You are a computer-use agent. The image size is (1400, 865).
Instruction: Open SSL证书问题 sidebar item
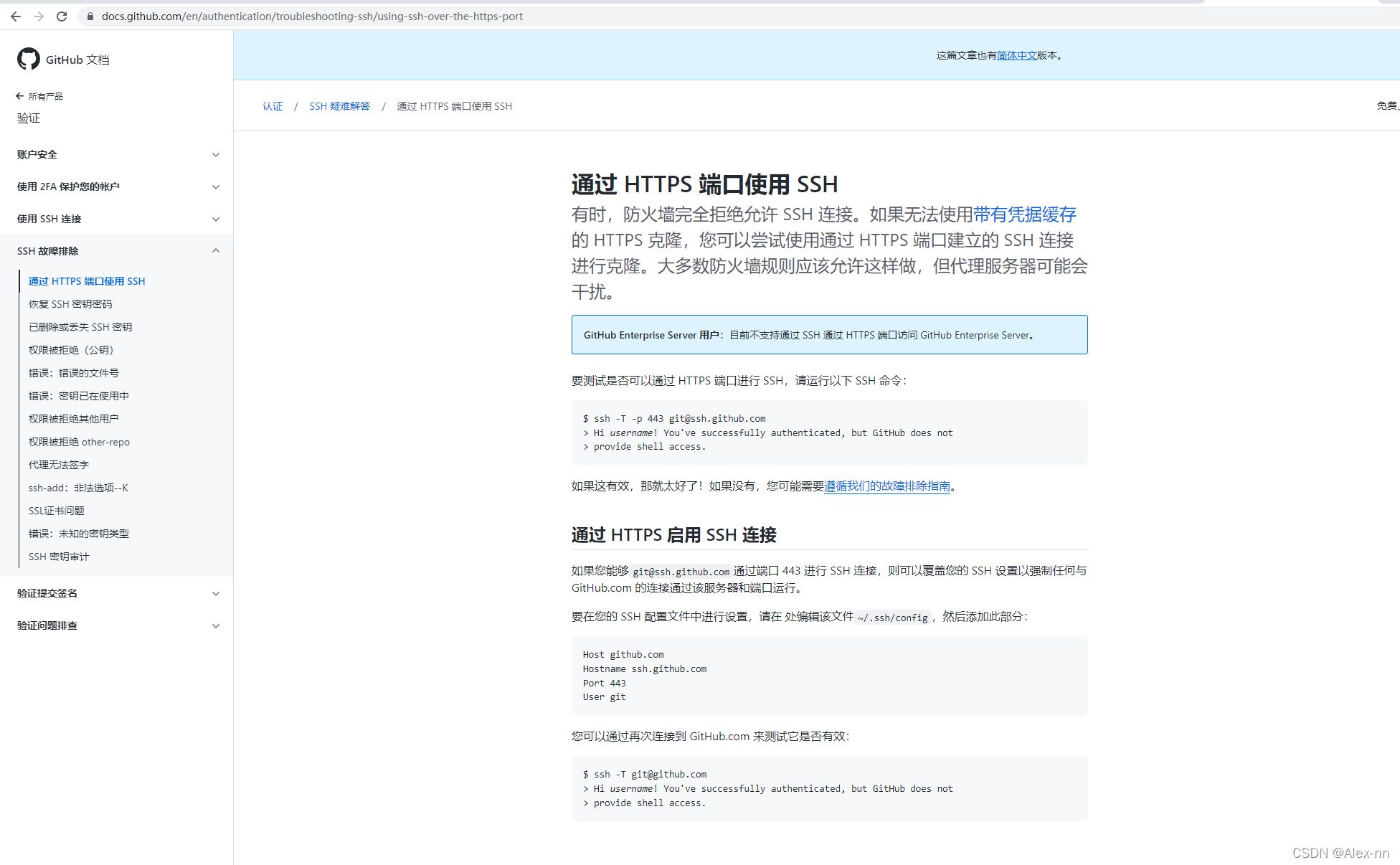(57, 511)
